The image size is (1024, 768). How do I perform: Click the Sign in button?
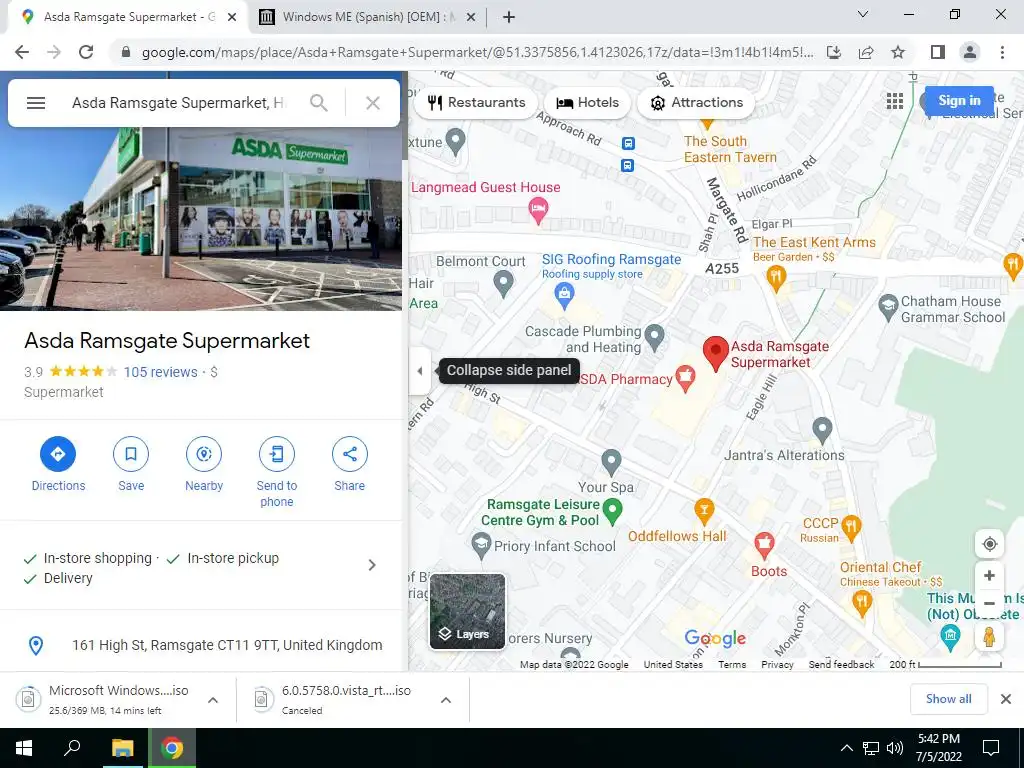959,101
